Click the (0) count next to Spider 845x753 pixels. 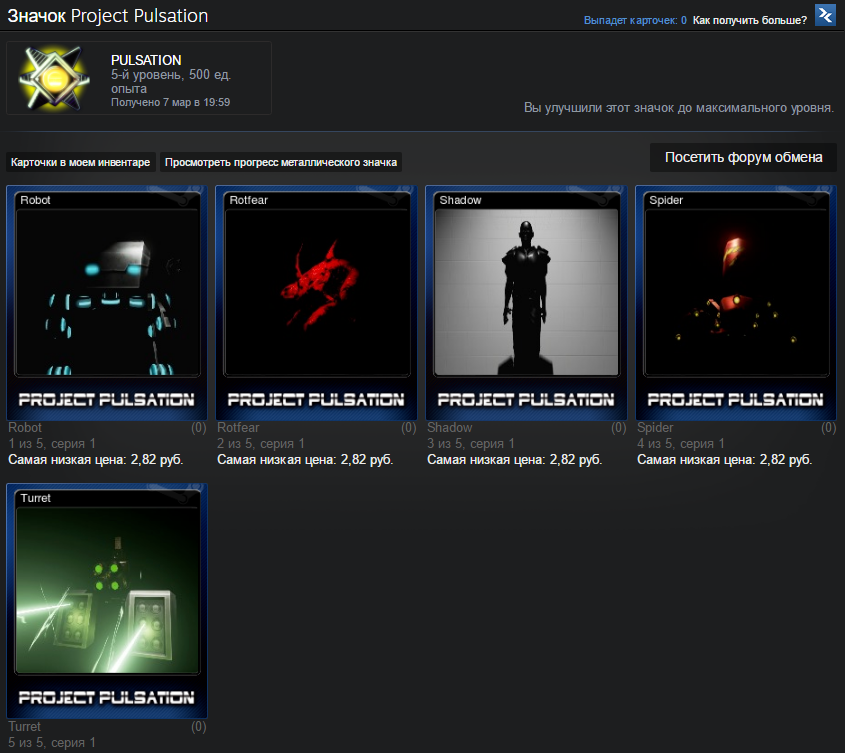coord(828,427)
